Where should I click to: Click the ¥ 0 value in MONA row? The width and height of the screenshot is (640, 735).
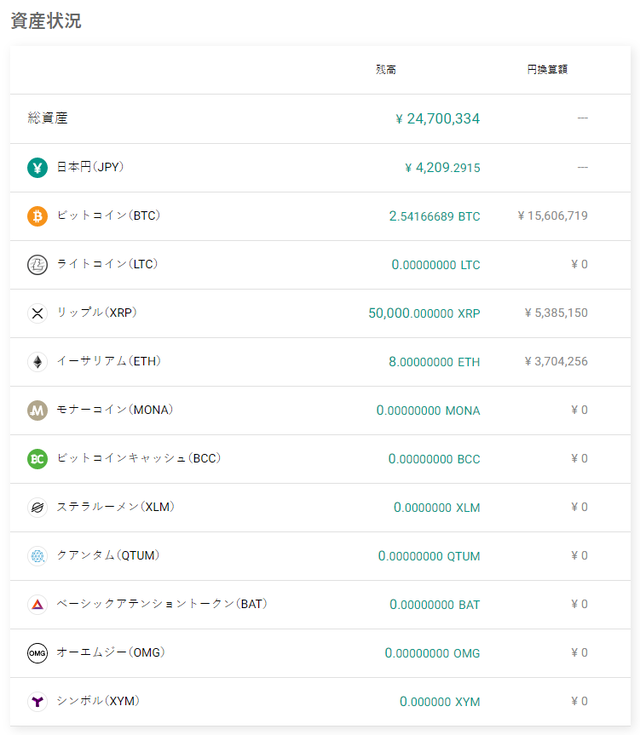click(x=580, y=410)
